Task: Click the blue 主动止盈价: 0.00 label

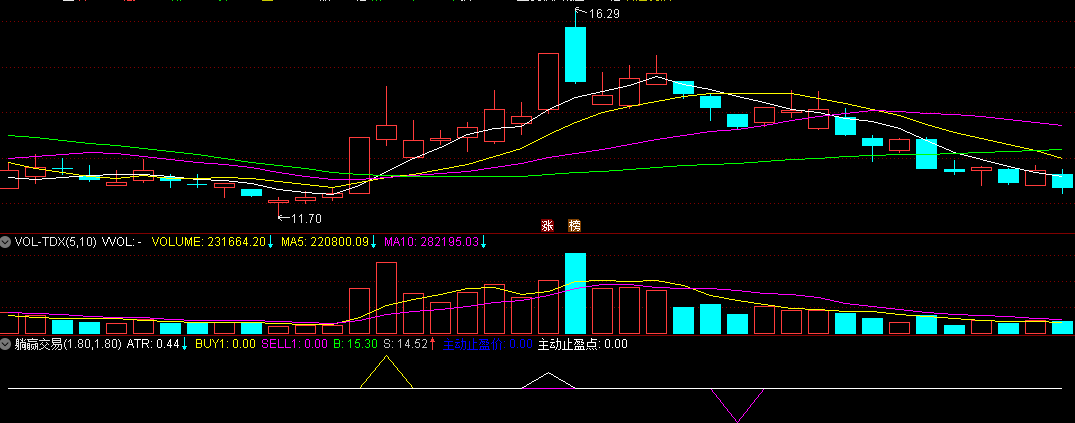Action: (487, 343)
